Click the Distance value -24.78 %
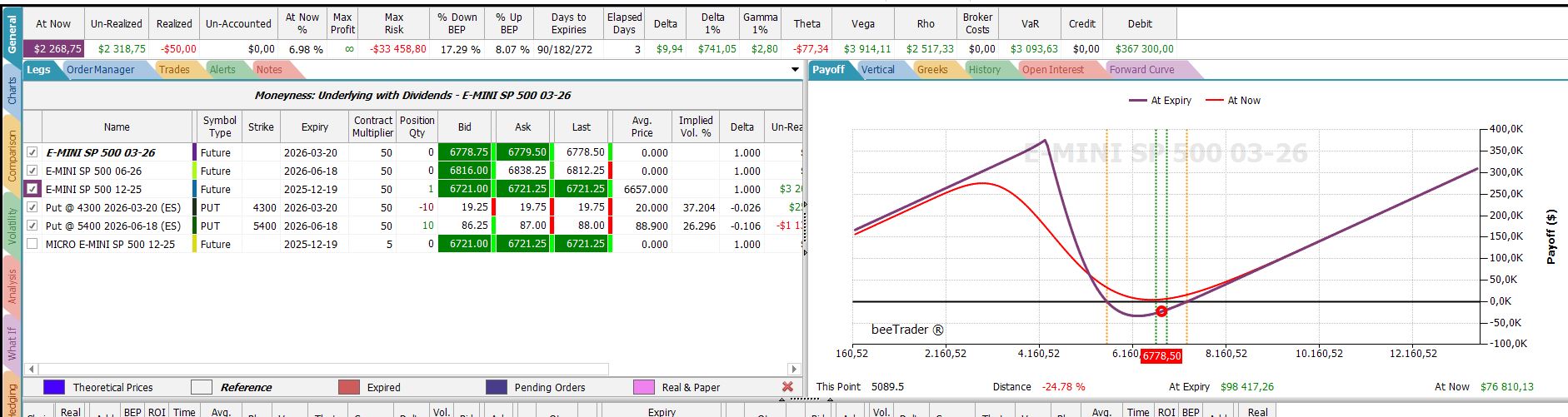Viewport: 1568px width, 417px height. tap(1064, 387)
